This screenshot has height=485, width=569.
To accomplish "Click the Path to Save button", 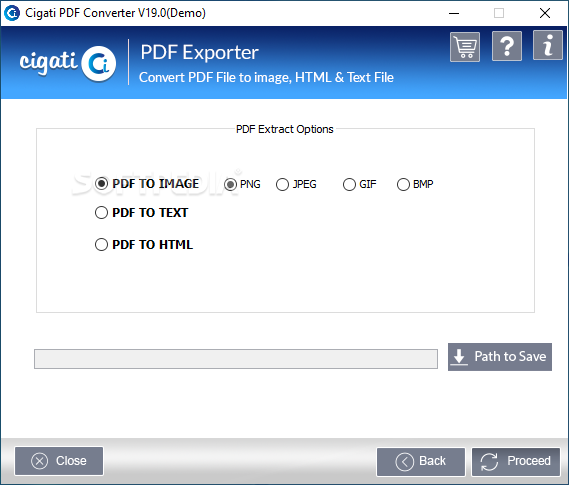I will click(500, 357).
